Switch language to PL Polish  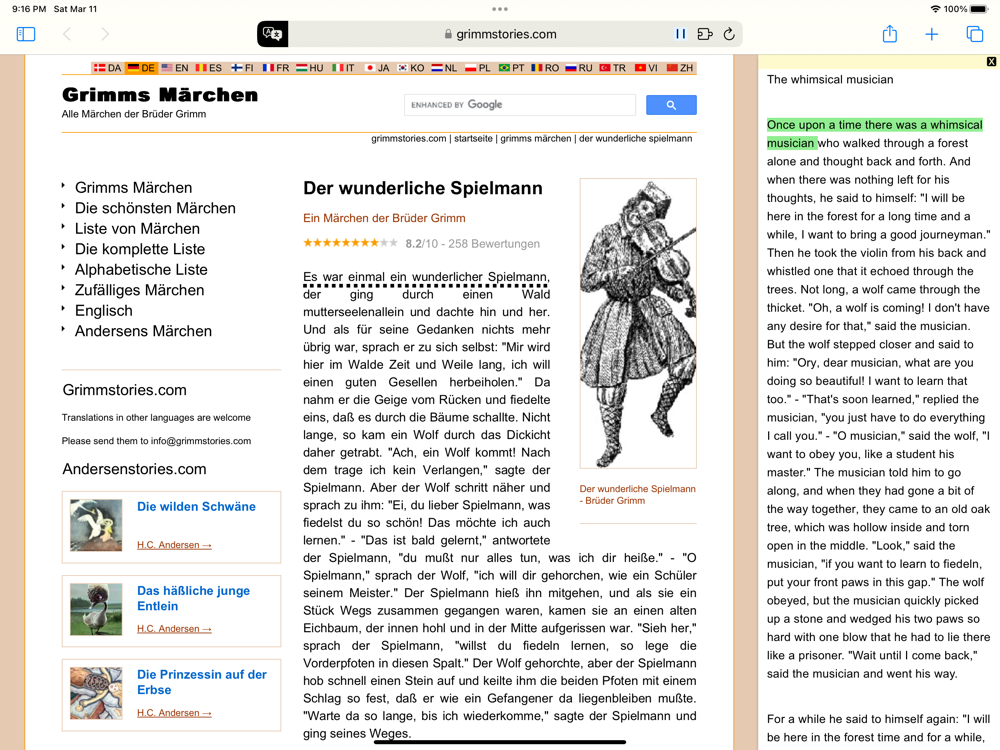(x=478, y=68)
